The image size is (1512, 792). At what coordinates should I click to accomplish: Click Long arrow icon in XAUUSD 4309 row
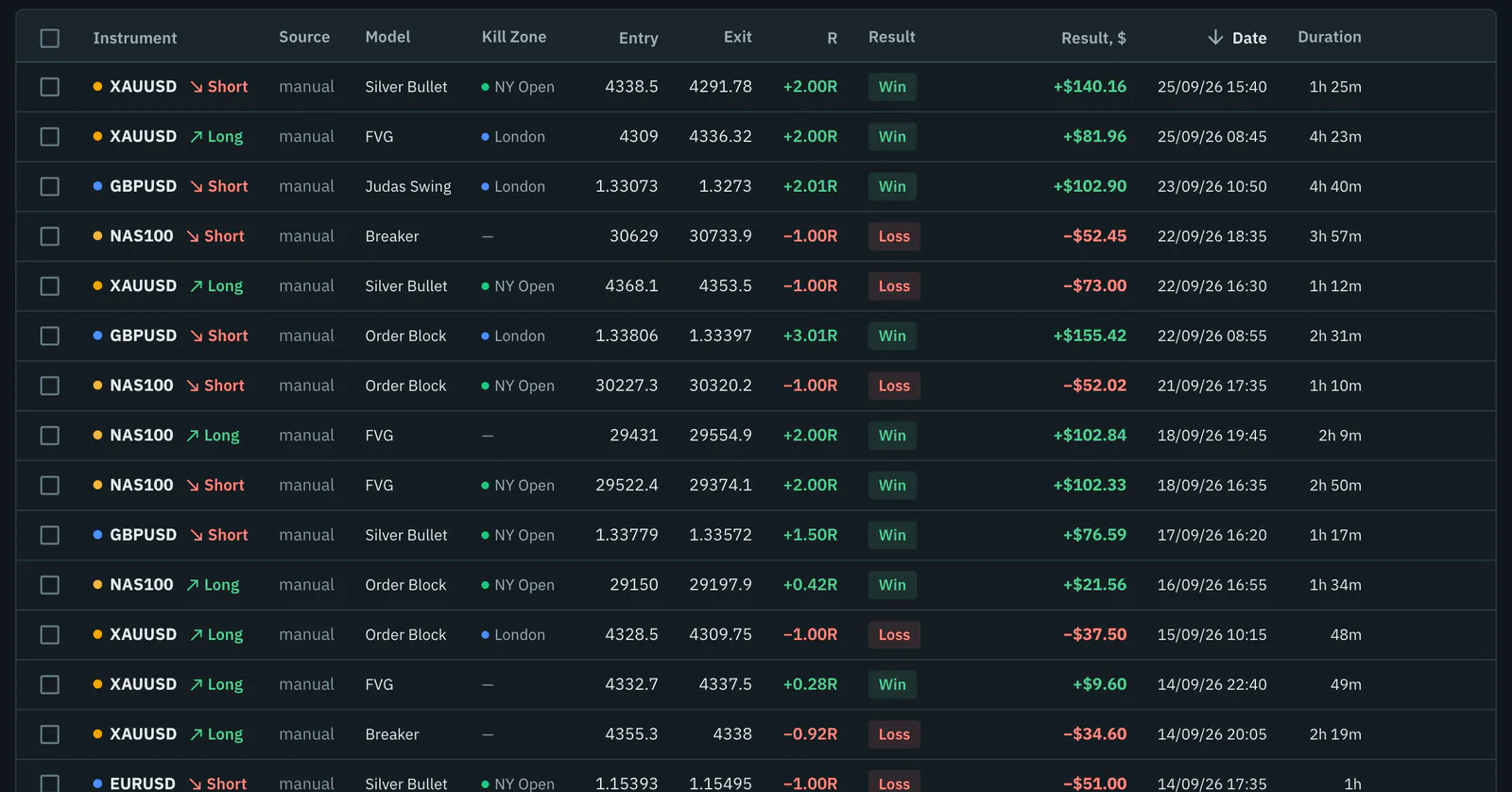[x=197, y=137]
